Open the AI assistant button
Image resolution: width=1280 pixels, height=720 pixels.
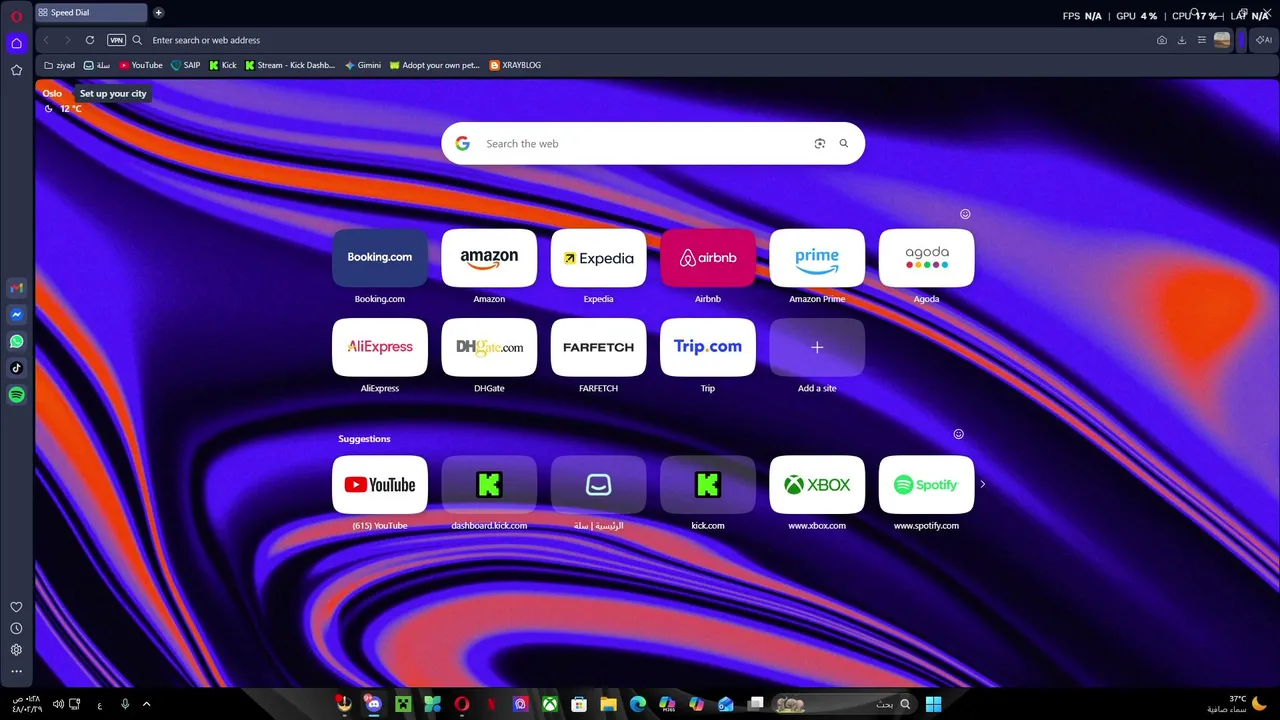1264,40
